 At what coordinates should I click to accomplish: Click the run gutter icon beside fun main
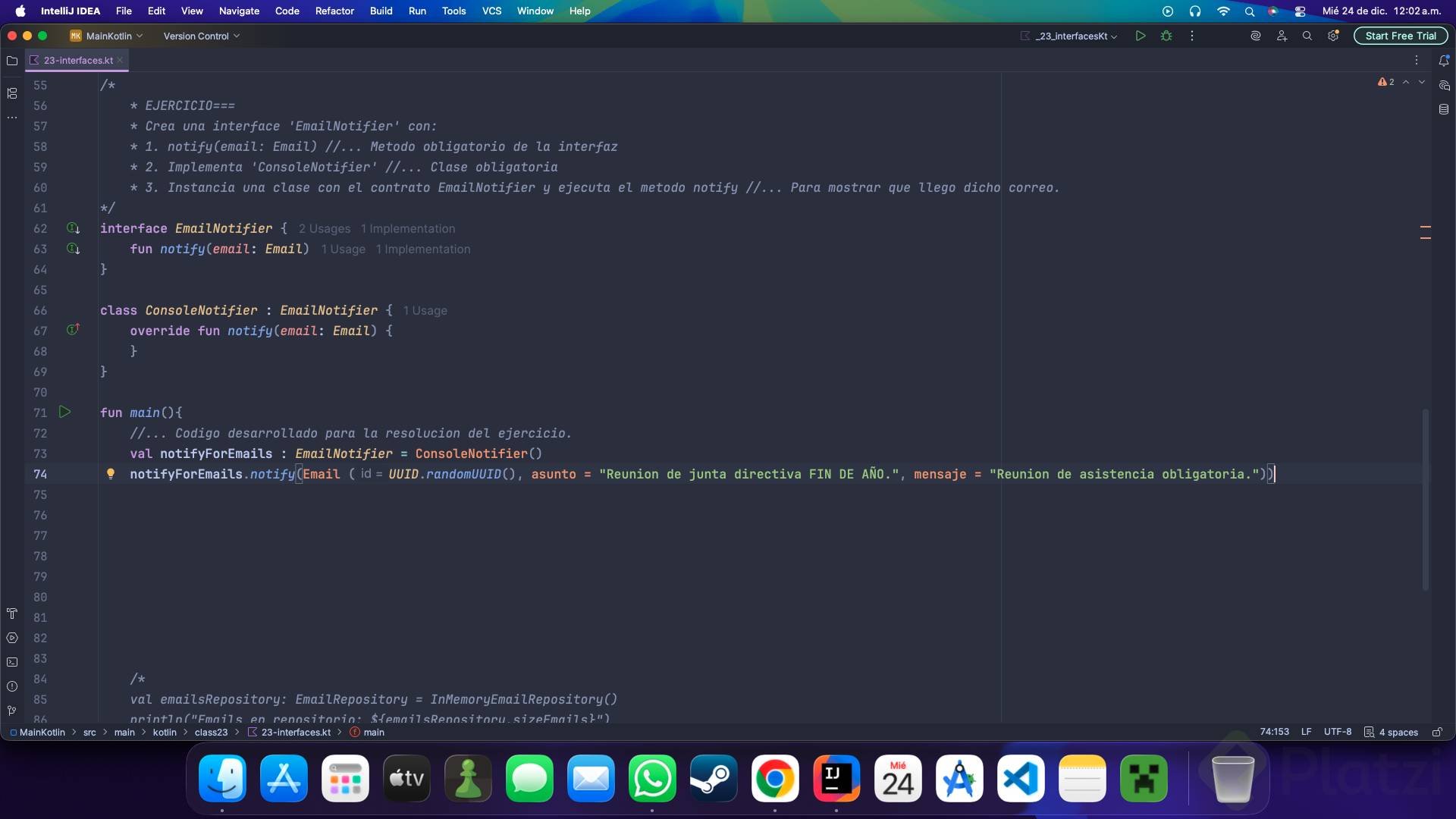point(65,412)
